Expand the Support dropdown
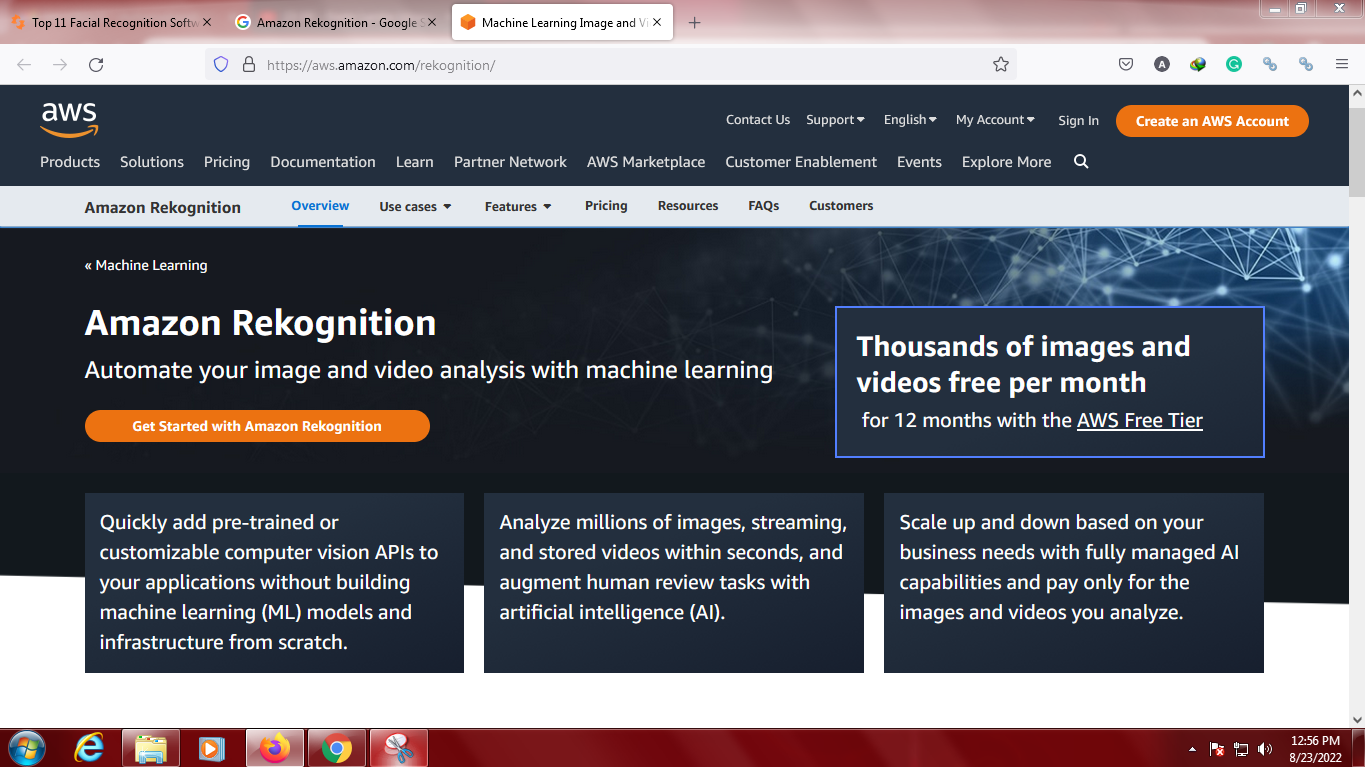1365x767 pixels. (x=836, y=120)
